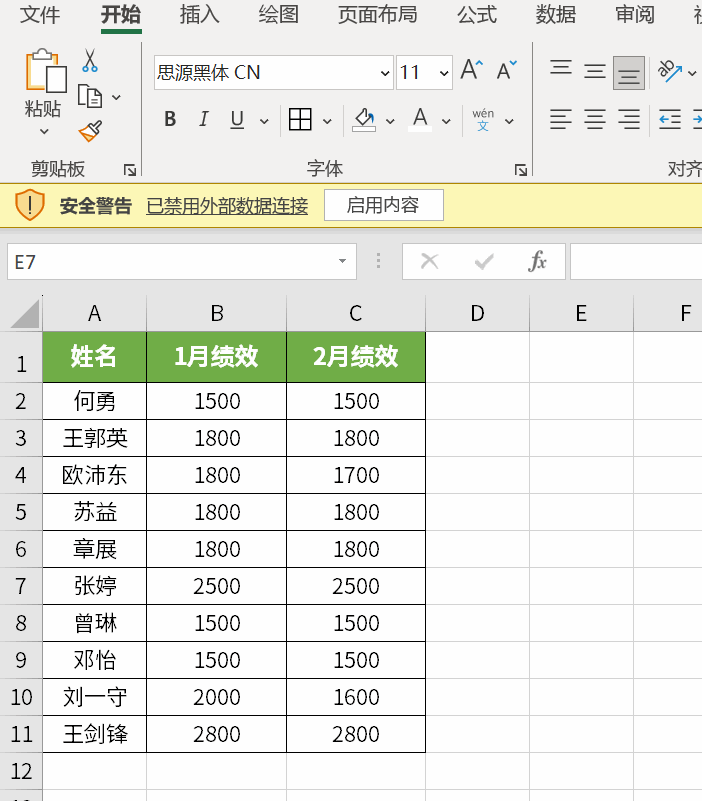This screenshot has width=702, height=801.
Task: Select column B header
Action: (217, 313)
